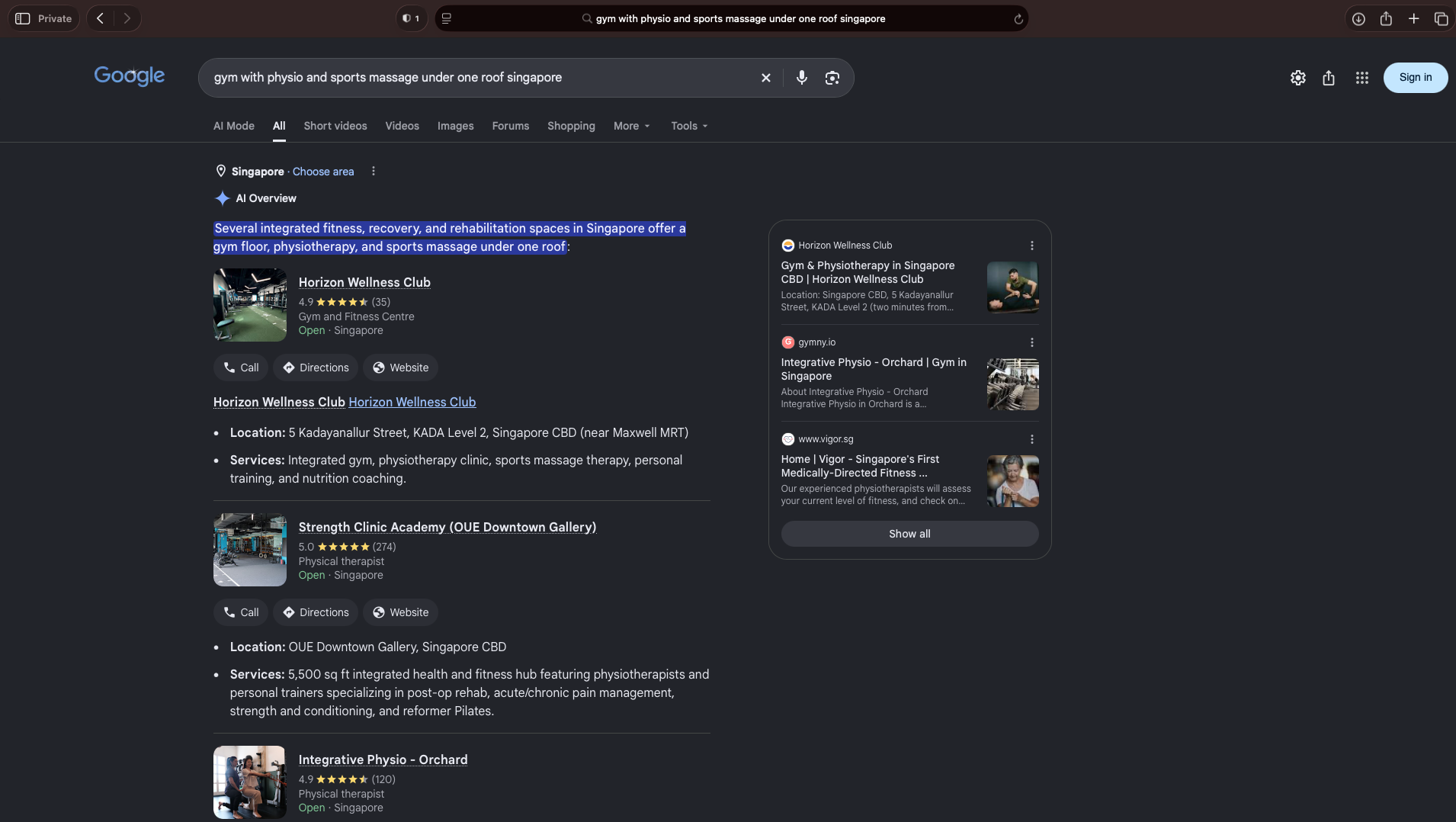This screenshot has height=822, width=1456.
Task: Click the Show all sources button
Action: [909, 534]
